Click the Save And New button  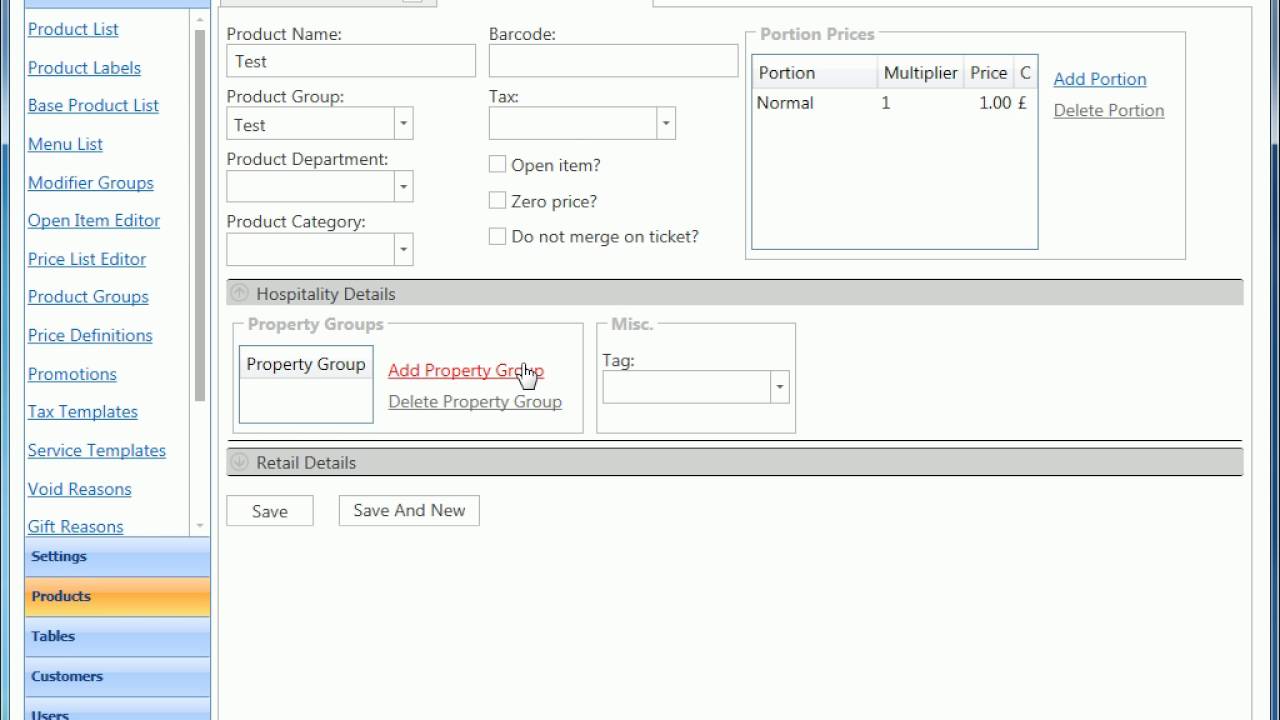pyautogui.click(x=409, y=510)
